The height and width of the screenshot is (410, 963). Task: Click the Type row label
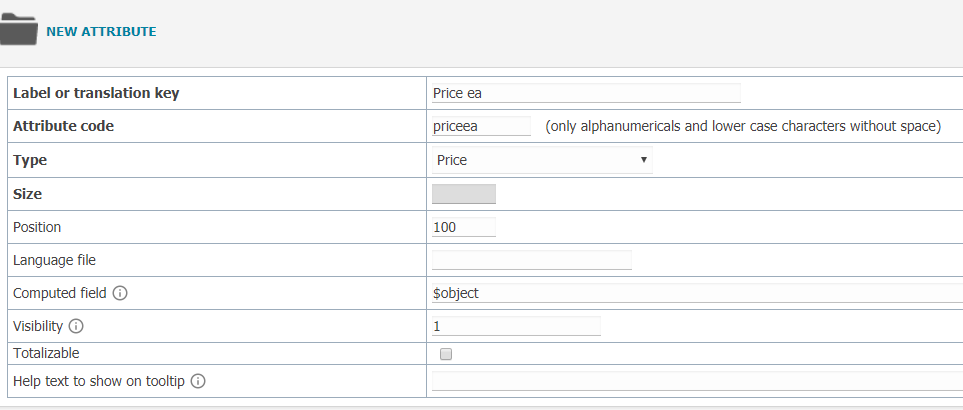coord(30,160)
